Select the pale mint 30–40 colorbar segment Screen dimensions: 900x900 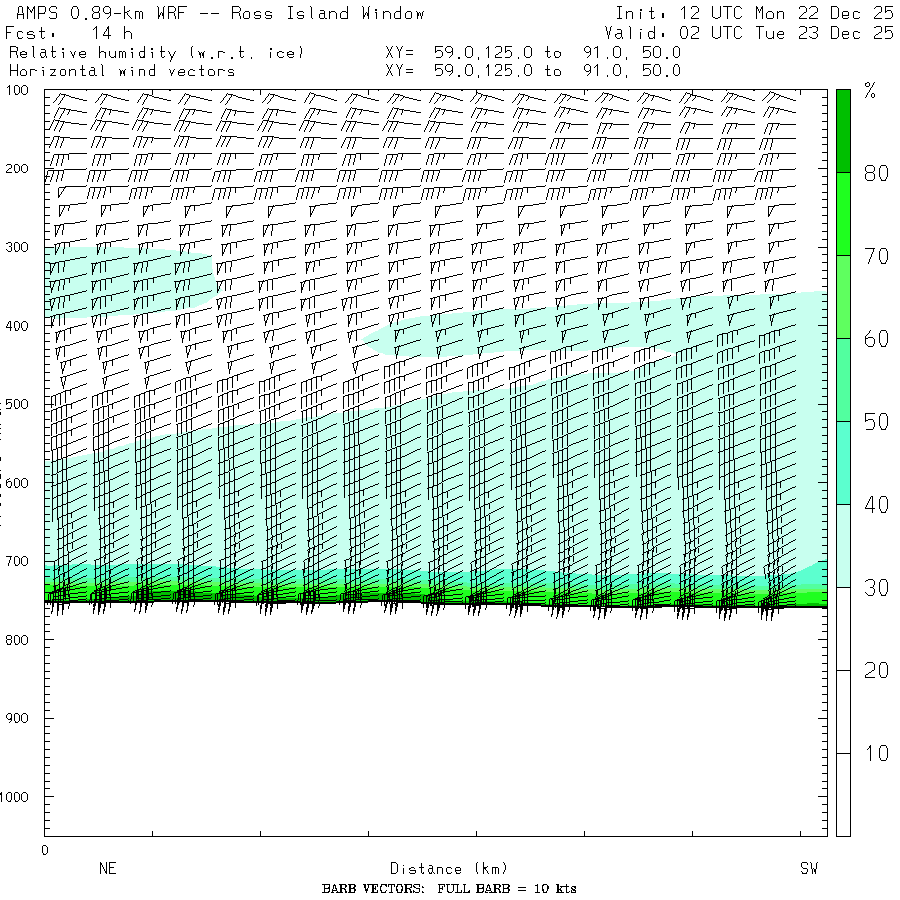tap(843, 546)
